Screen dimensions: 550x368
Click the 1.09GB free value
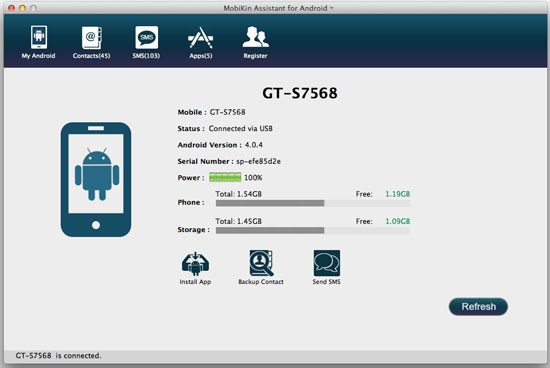pos(398,221)
